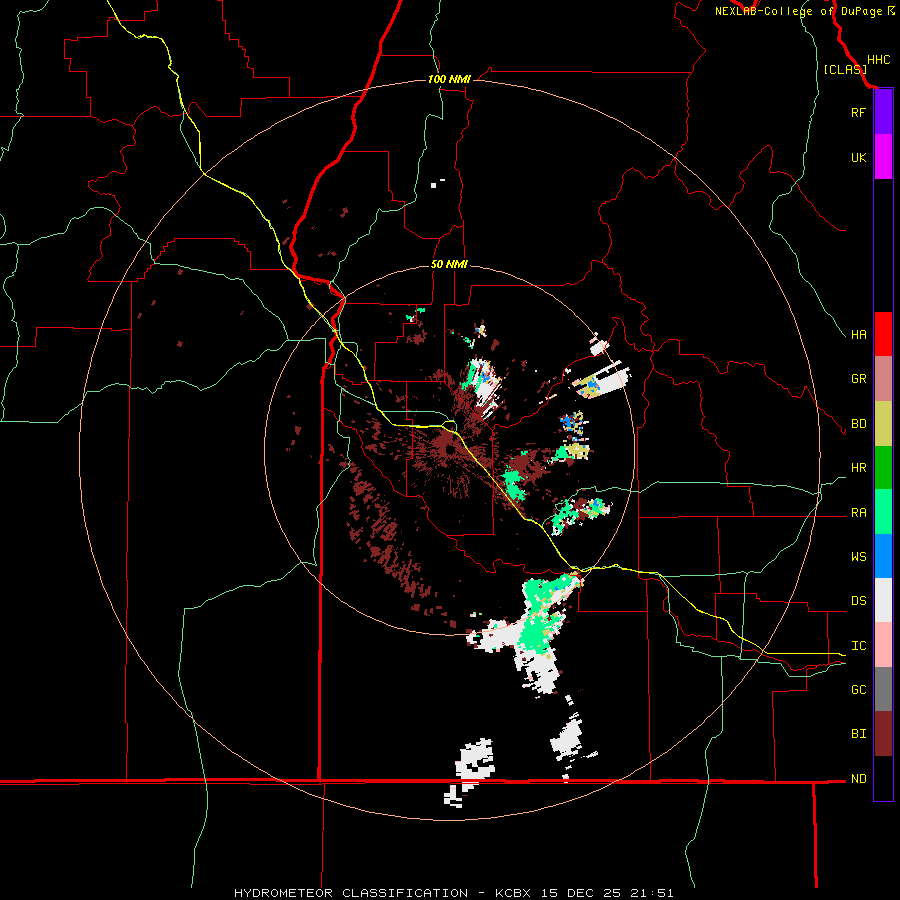Image resolution: width=900 pixels, height=900 pixels.
Task: Click the DS white legend swatch
Action: coord(883,600)
